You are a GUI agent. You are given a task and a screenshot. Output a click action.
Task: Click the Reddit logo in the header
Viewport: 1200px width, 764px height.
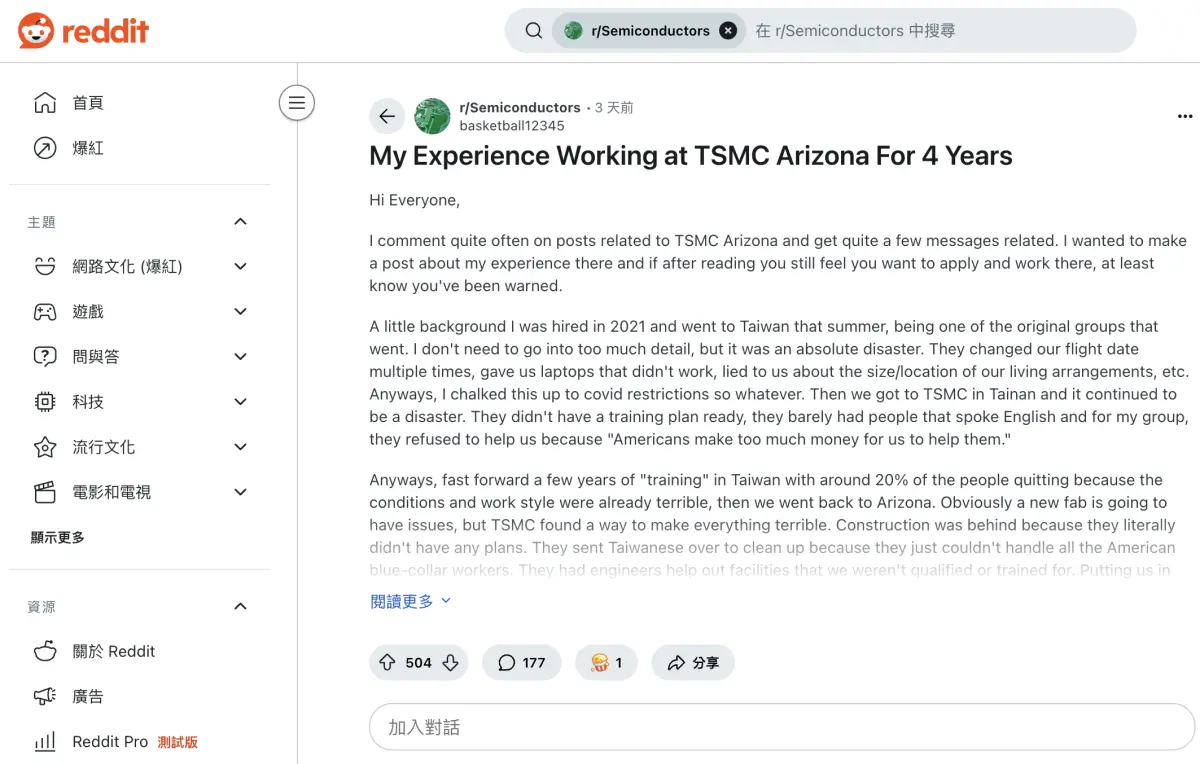(84, 31)
